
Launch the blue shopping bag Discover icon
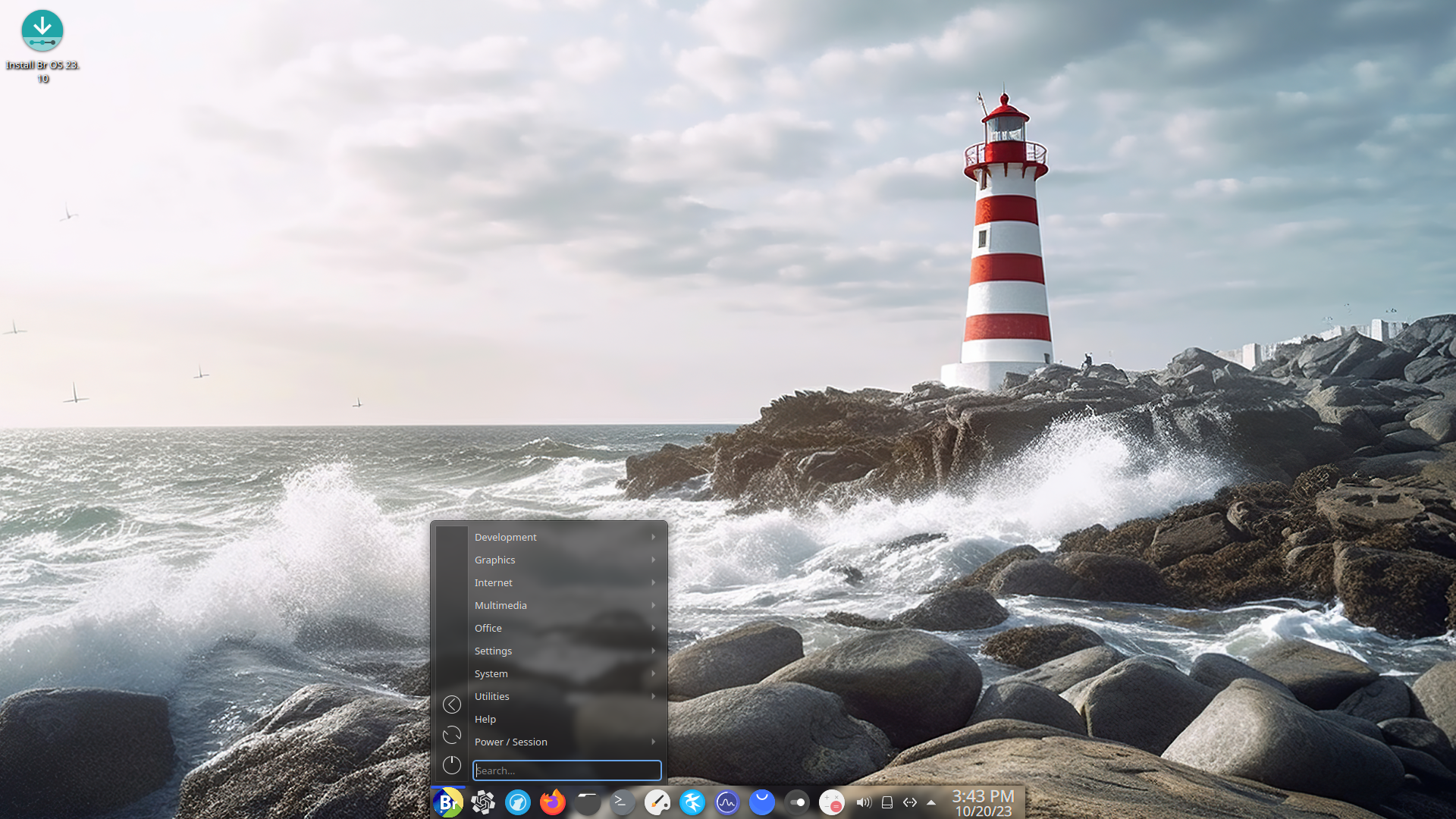pos(762,802)
